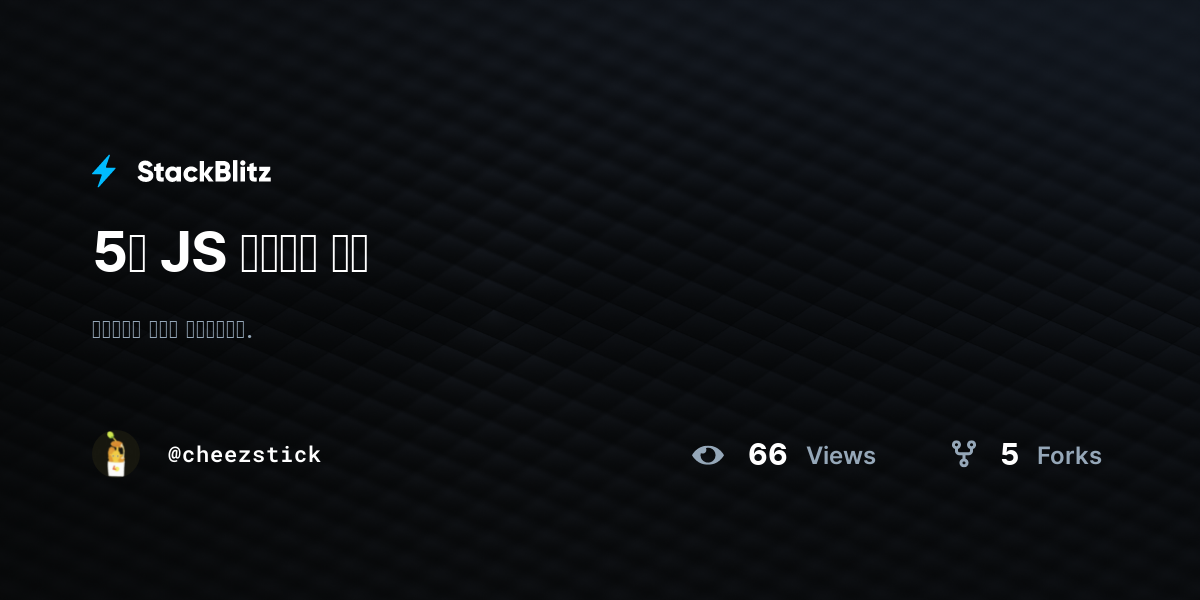Select the Forks label
Viewport: 1200px width, 600px height.
[x=1069, y=456]
